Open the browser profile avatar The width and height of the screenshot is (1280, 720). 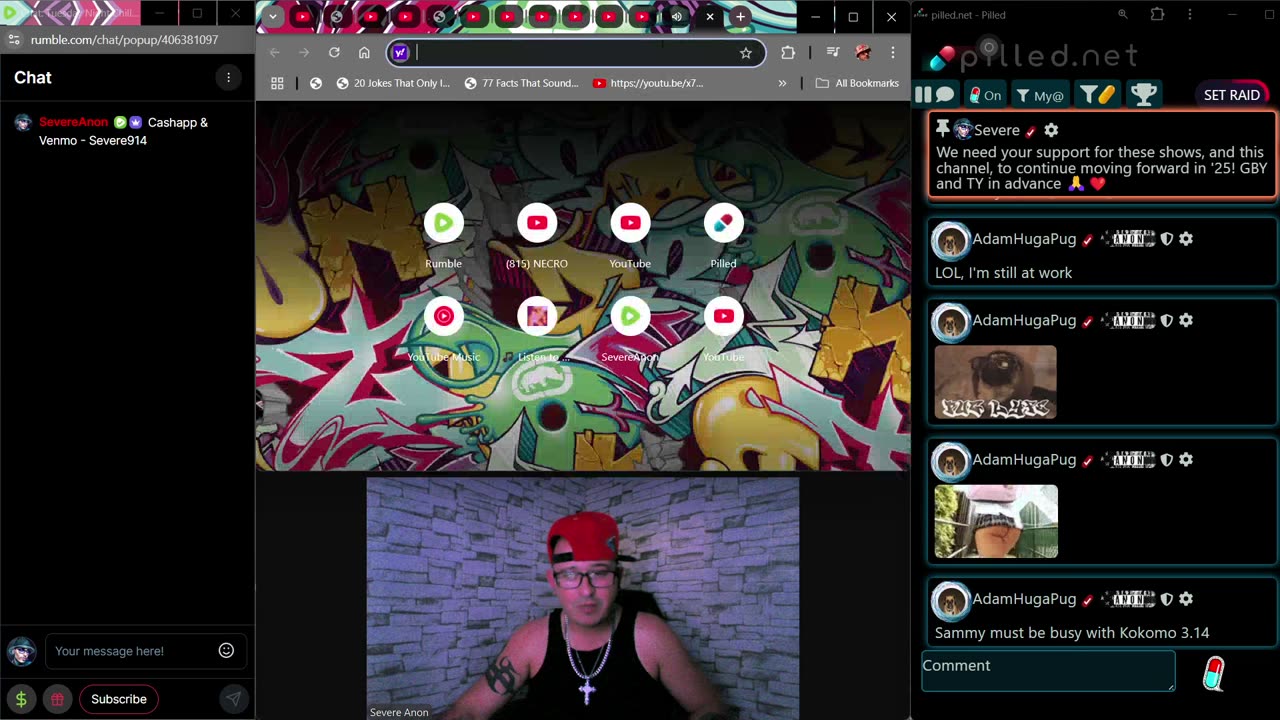[863, 53]
